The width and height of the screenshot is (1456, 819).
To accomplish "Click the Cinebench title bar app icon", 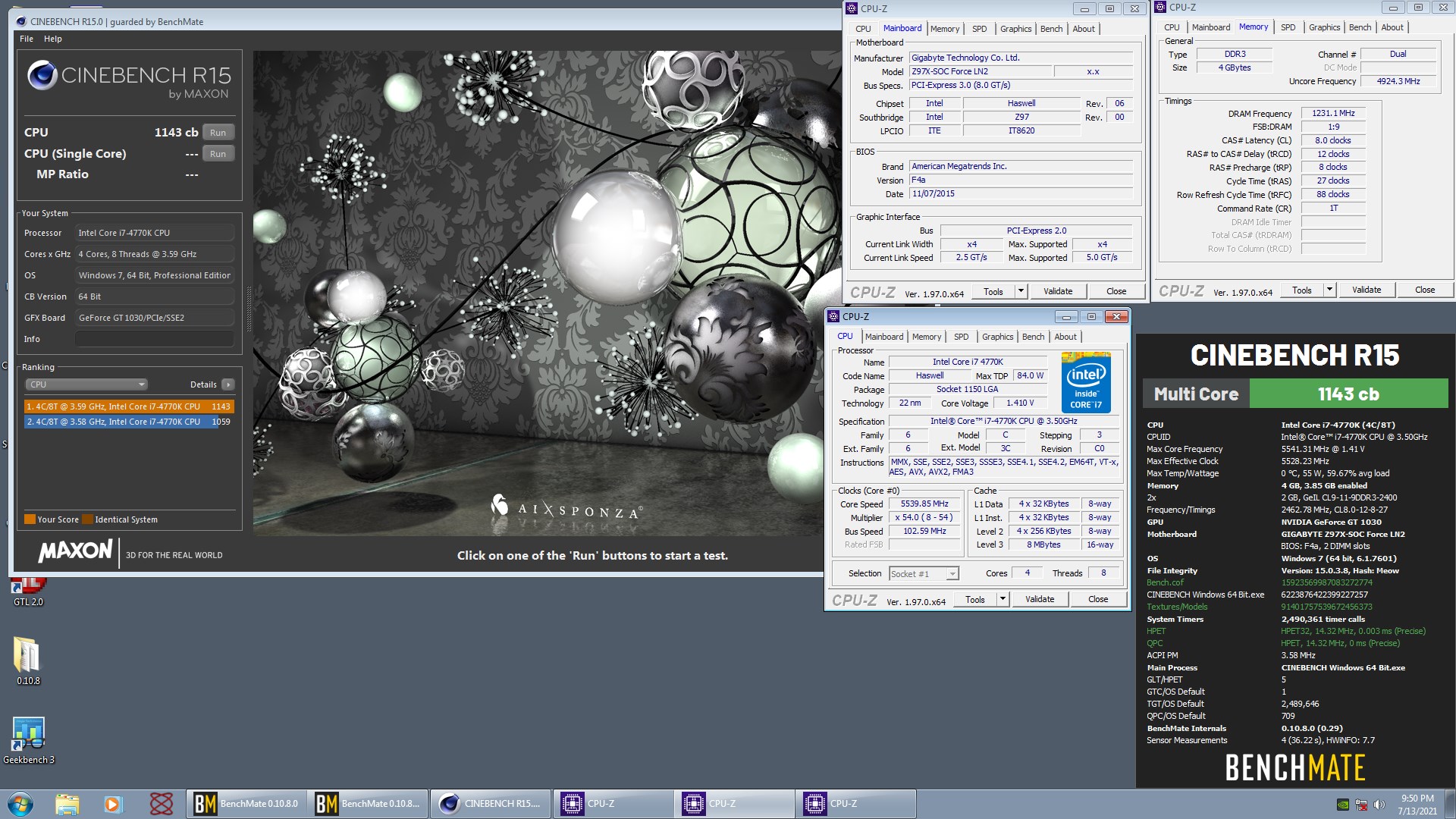I will click(x=21, y=21).
